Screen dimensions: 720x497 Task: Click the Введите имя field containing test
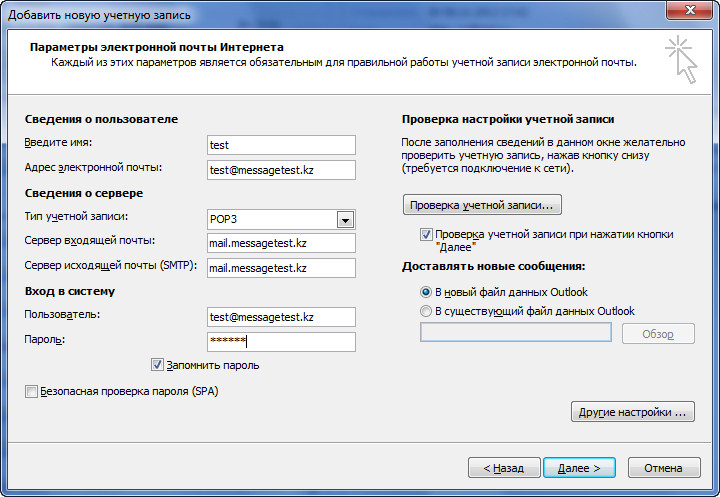click(281, 145)
